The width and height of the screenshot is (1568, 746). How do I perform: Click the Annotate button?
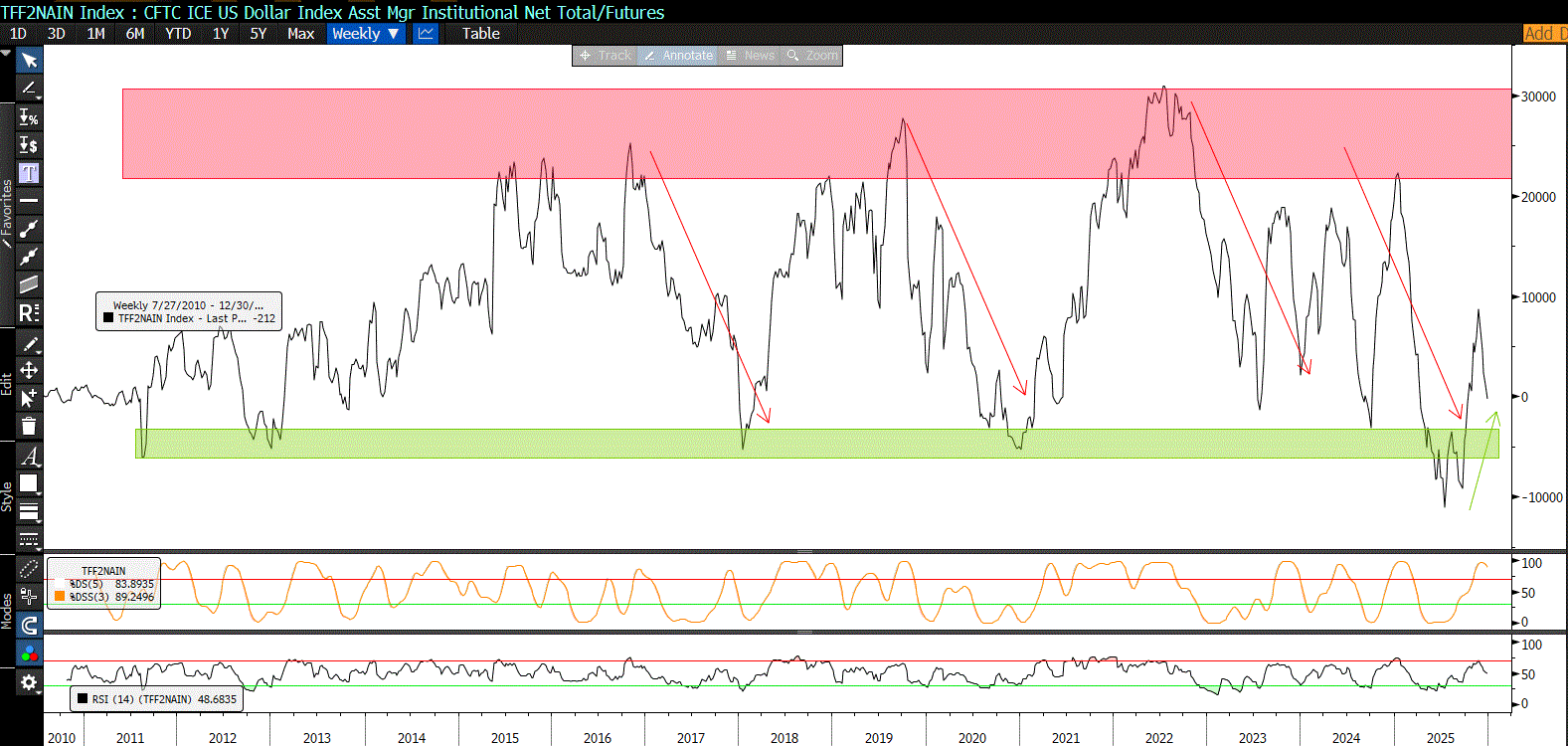pyautogui.click(x=679, y=56)
